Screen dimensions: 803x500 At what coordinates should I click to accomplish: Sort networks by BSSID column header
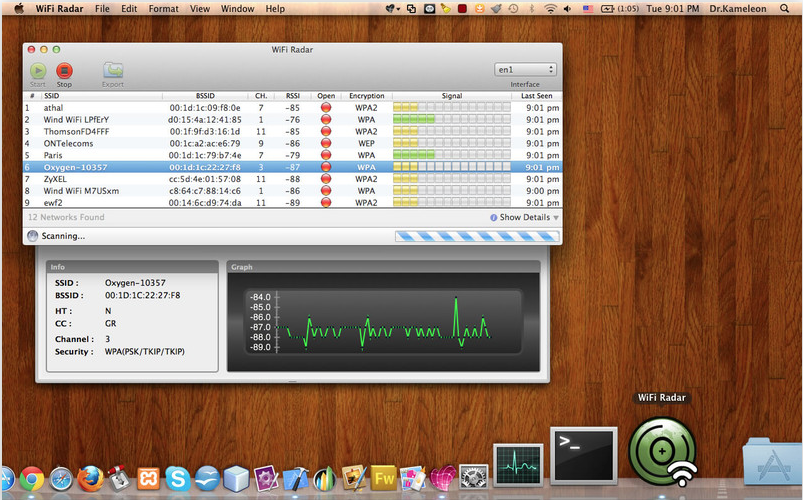[205, 96]
